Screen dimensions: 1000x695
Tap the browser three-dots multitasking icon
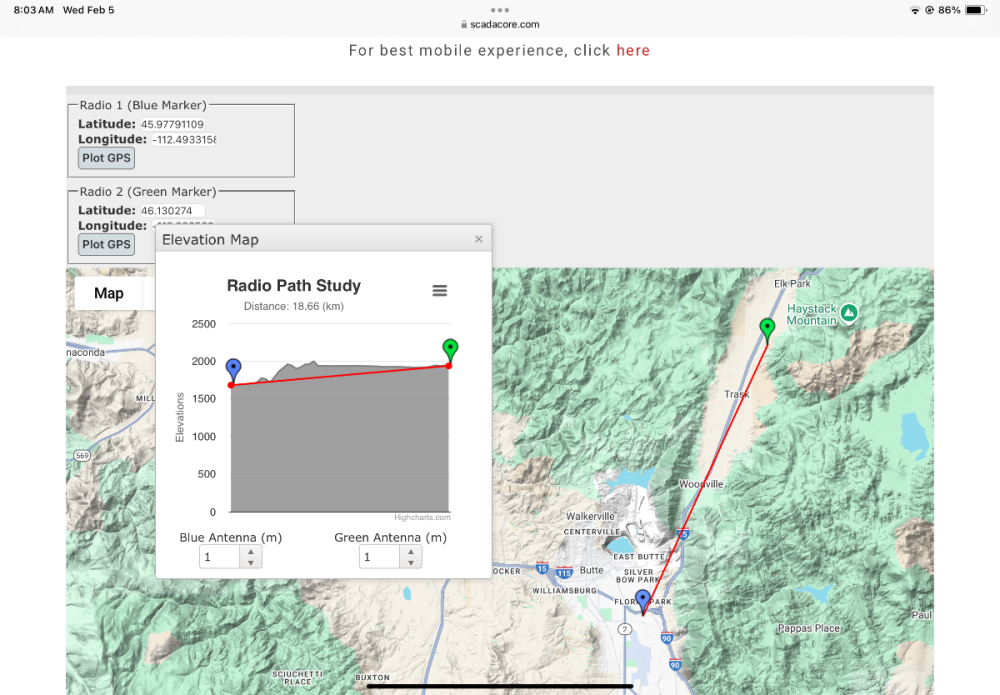pos(500,10)
